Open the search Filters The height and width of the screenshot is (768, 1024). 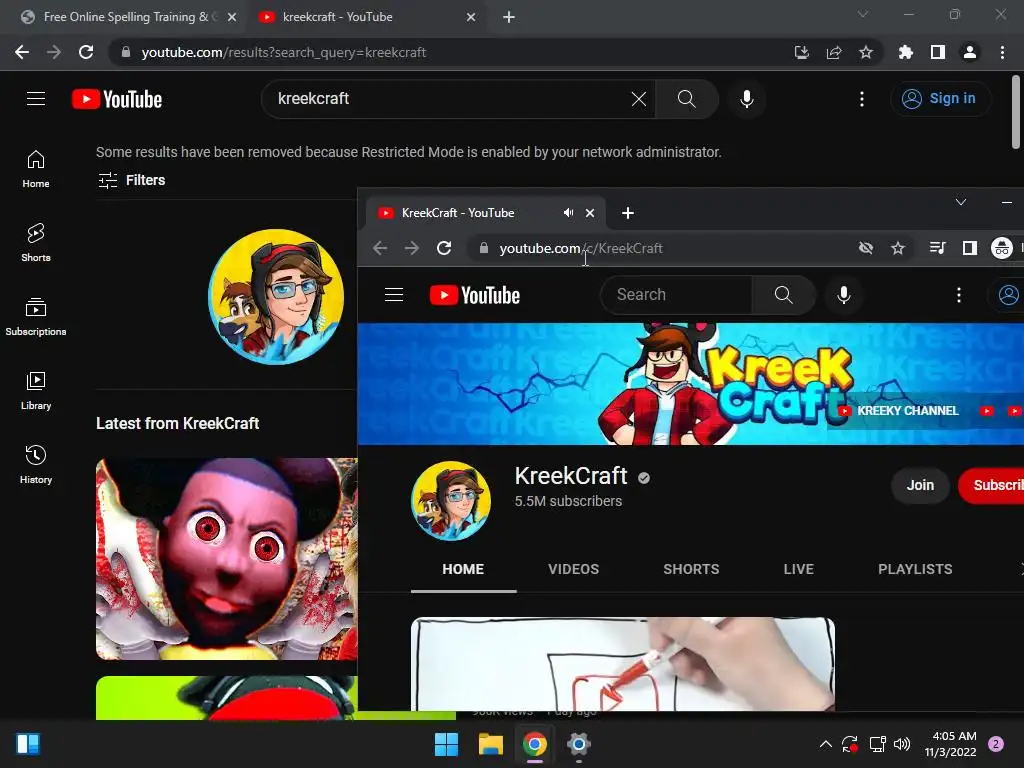131,180
